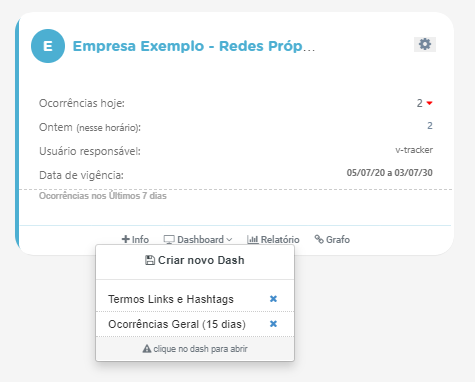This screenshot has width=475, height=382.
Task: Select Criar novo Dash option
Action: pos(195,260)
